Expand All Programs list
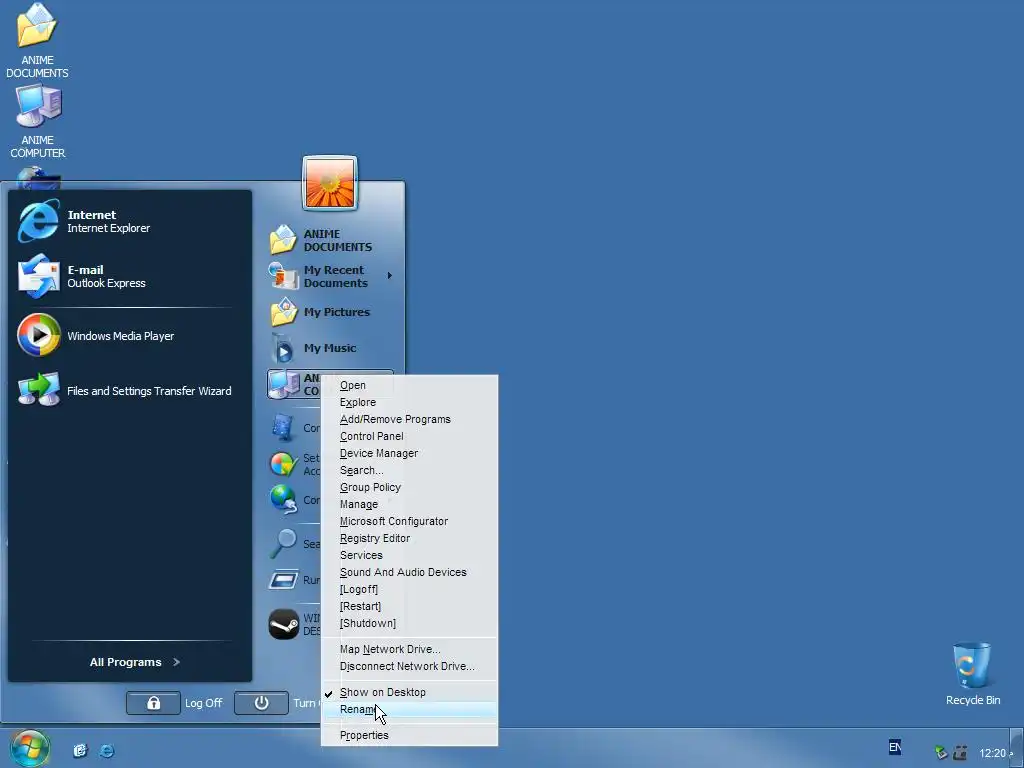 [135, 662]
